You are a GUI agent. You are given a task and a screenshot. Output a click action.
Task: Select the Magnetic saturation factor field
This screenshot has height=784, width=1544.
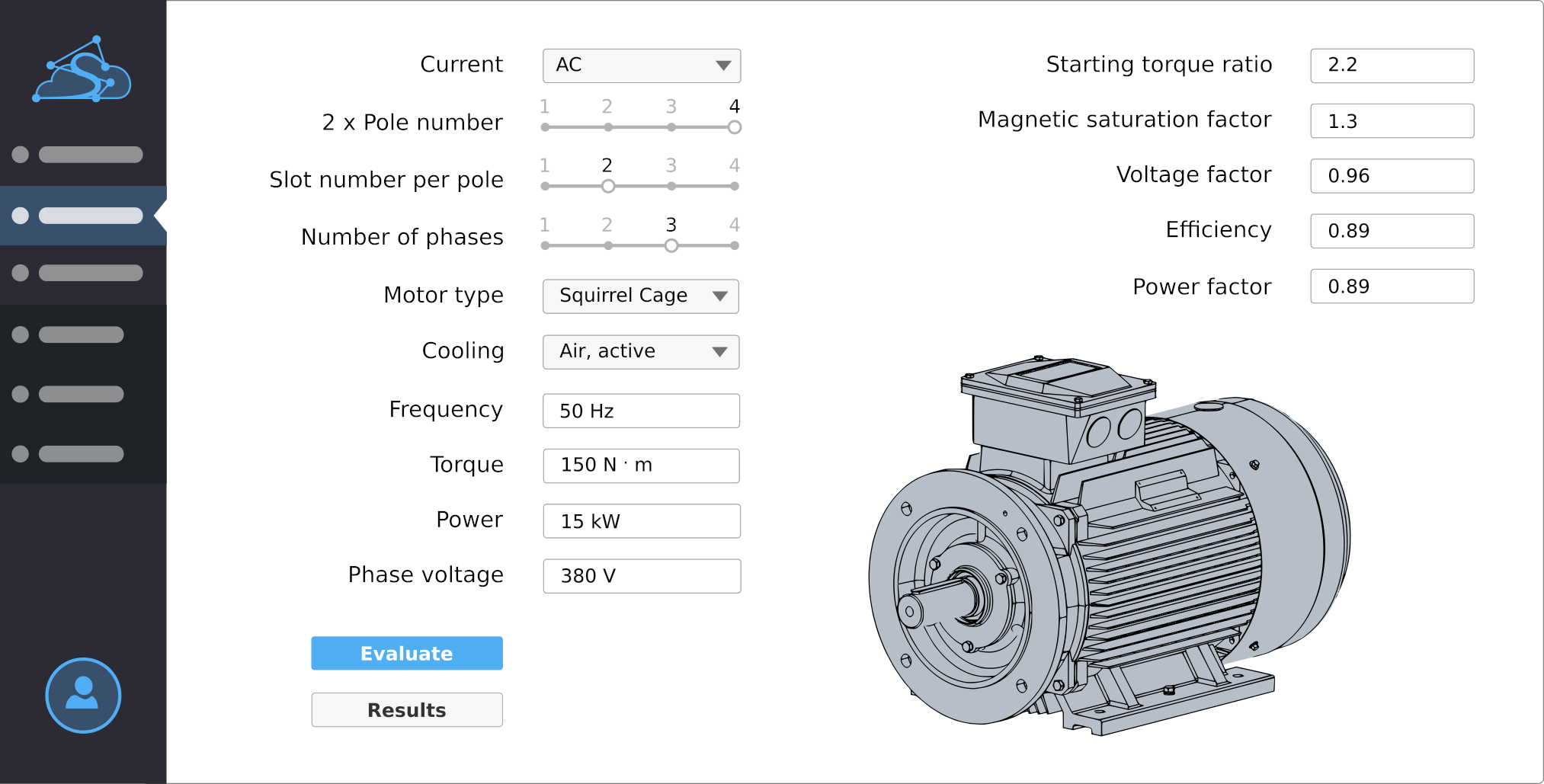[x=1391, y=121]
